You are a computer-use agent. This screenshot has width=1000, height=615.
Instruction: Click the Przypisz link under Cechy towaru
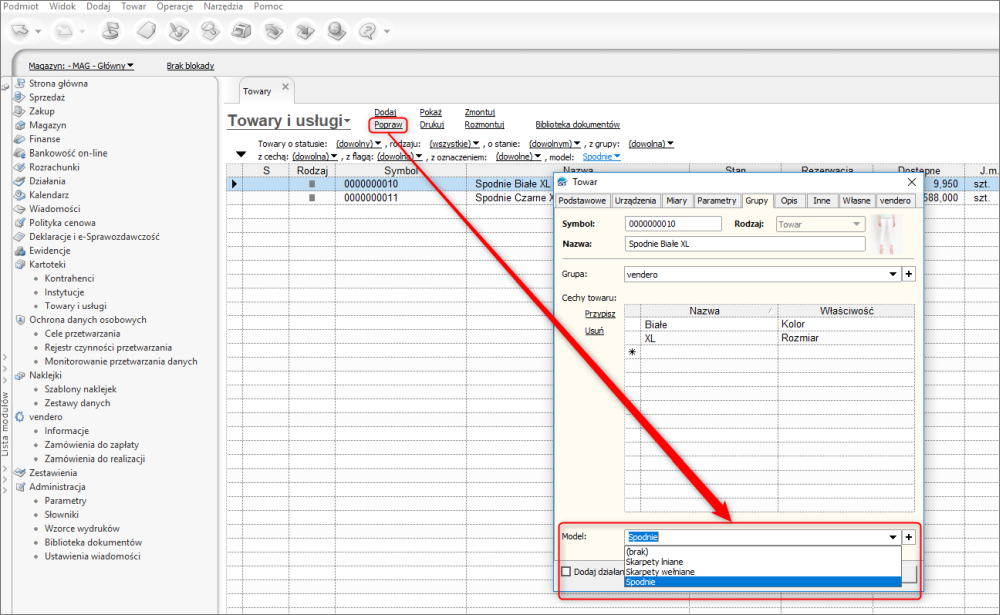pyautogui.click(x=599, y=313)
